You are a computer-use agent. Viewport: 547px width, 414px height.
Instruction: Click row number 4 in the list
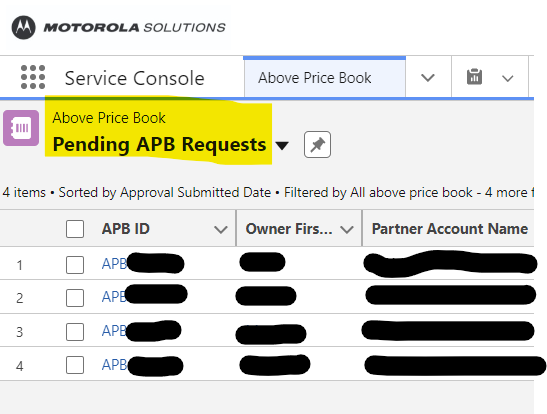(x=20, y=366)
